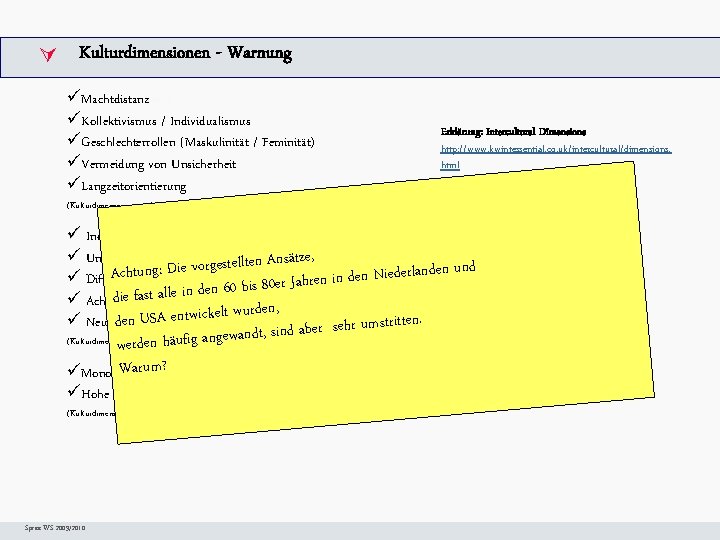Click the footer text 'Spree WS 2009/2010'
Screen dimensions: 720x540
click(x=55, y=528)
